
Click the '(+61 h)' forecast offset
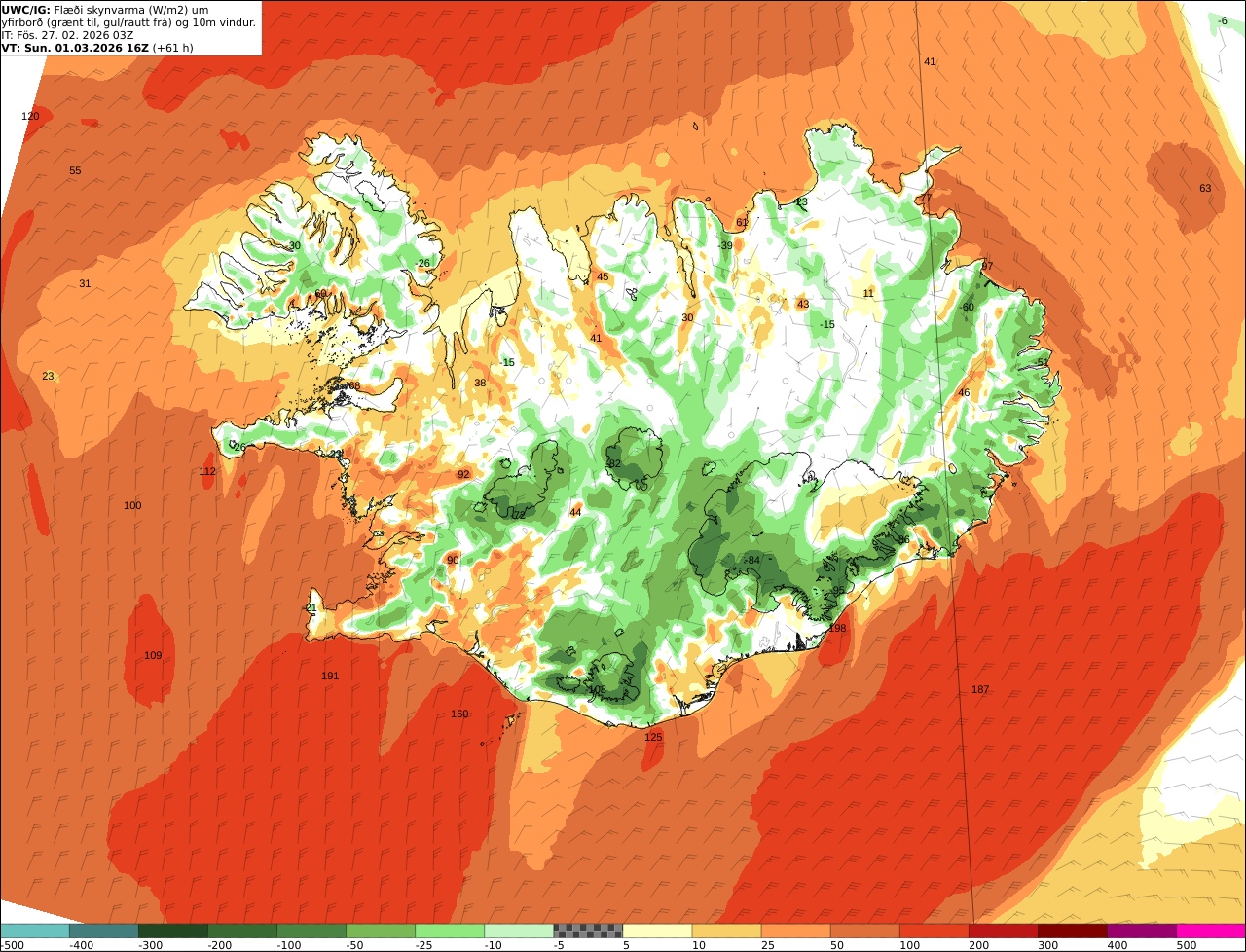[173, 47]
